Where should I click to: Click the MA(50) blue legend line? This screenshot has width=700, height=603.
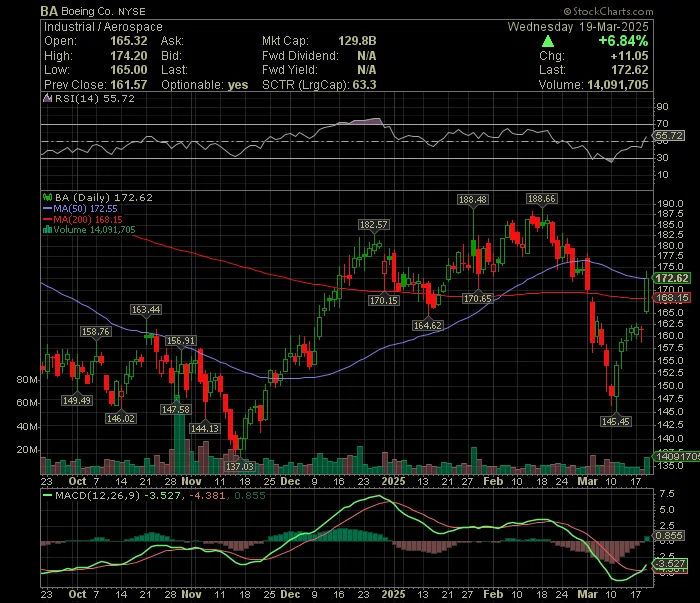tap(47, 208)
